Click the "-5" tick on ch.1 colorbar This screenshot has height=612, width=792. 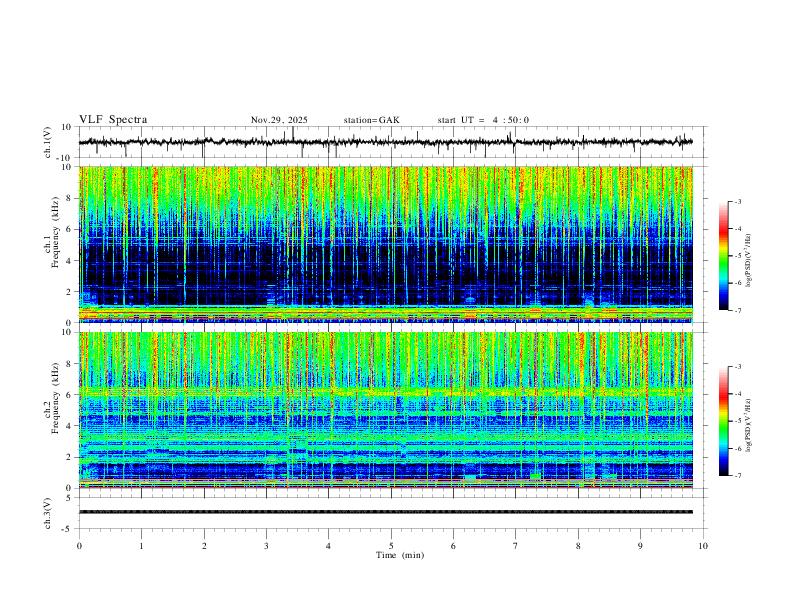click(x=737, y=256)
